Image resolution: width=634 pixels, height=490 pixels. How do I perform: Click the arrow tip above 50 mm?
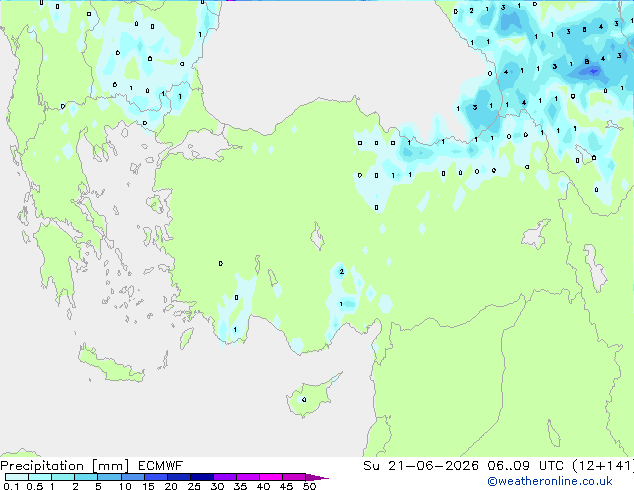[x=317, y=477]
